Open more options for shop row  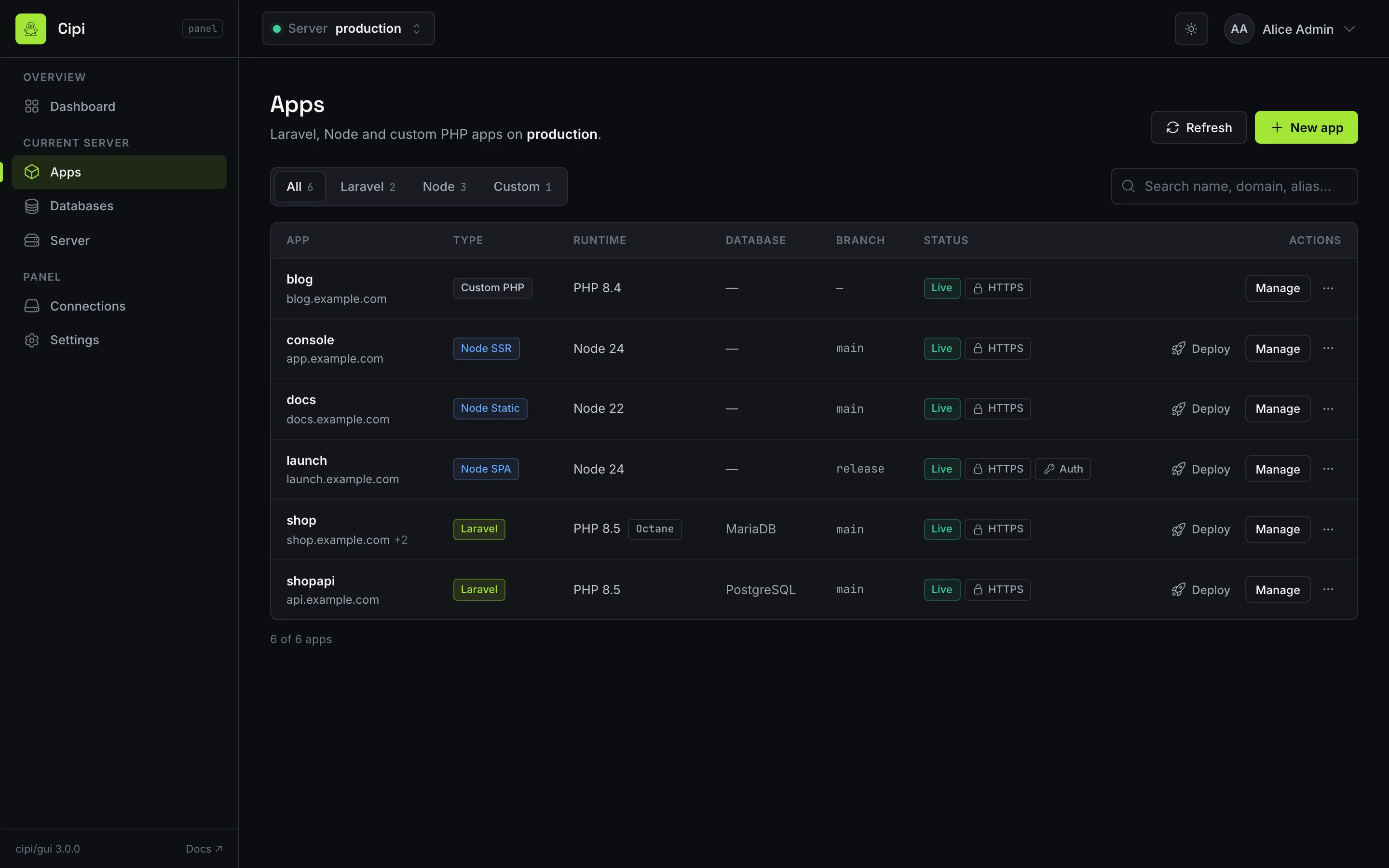coord(1328,529)
